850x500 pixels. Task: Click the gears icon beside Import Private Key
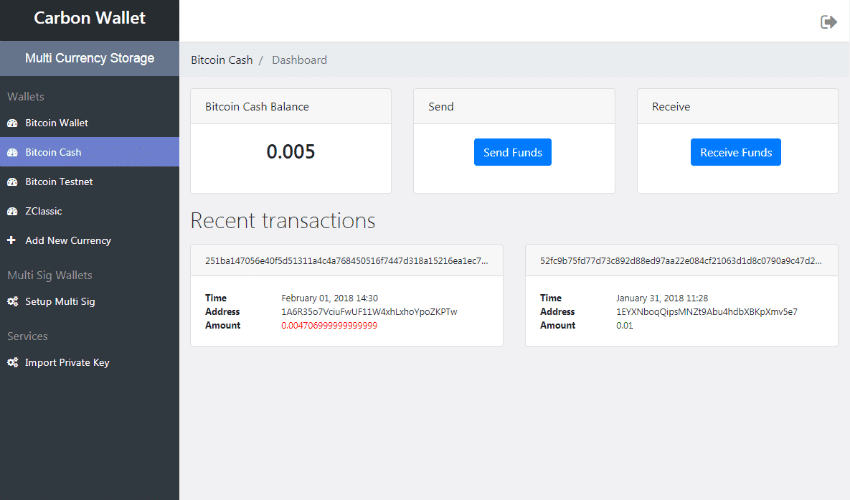click(13, 363)
